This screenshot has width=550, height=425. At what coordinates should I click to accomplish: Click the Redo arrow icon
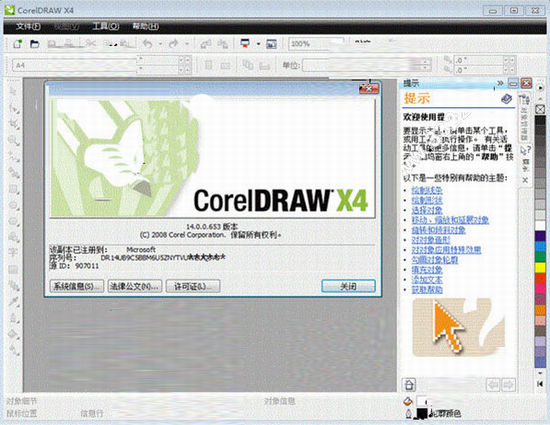(173, 44)
